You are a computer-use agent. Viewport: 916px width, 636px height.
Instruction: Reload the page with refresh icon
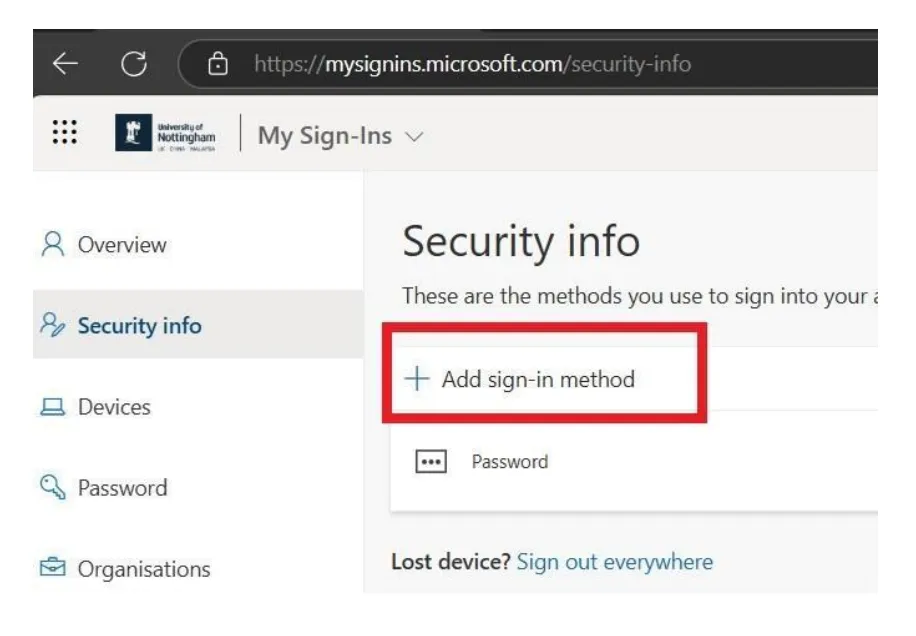tap(134, 64)
